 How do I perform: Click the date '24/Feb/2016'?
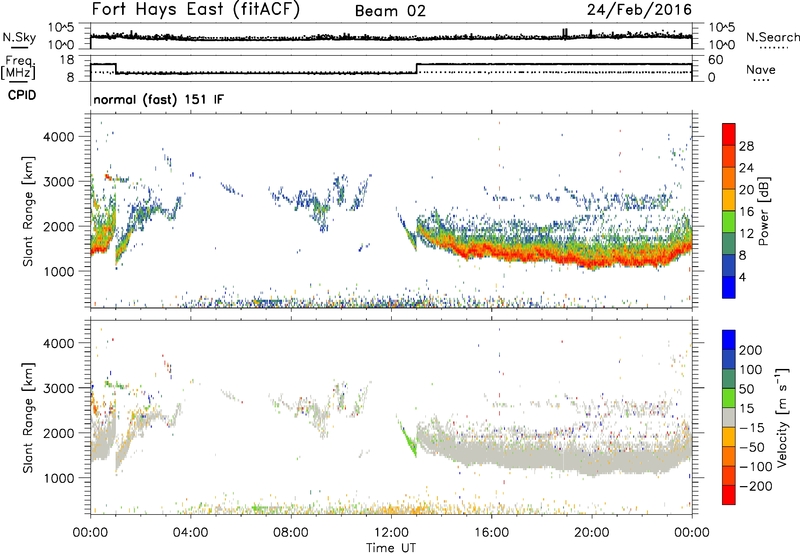pos(639,9)
